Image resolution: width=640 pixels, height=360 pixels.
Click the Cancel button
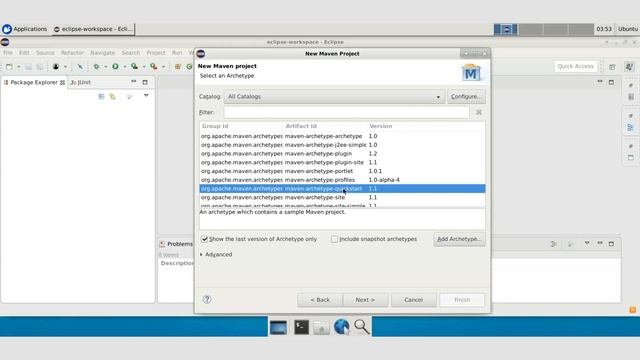pos(413,300)
